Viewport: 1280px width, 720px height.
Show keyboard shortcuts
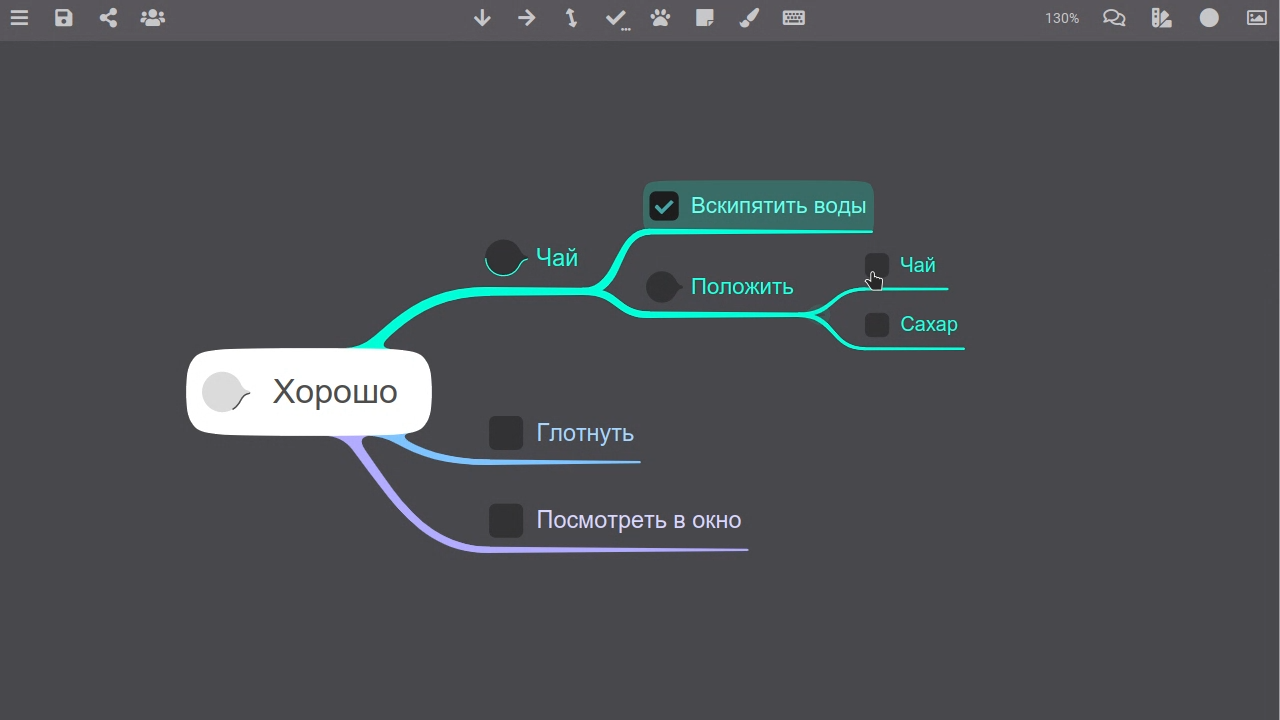click(794, 17)
